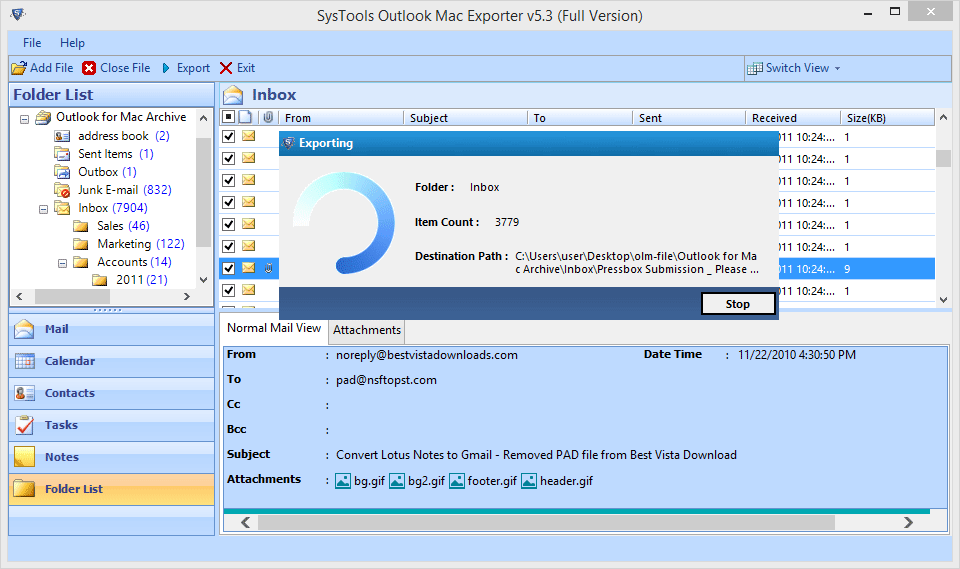Open the Calendar navigation button
Image resolution: width=960 pixels, height=569 pixels.
point(111,361)
